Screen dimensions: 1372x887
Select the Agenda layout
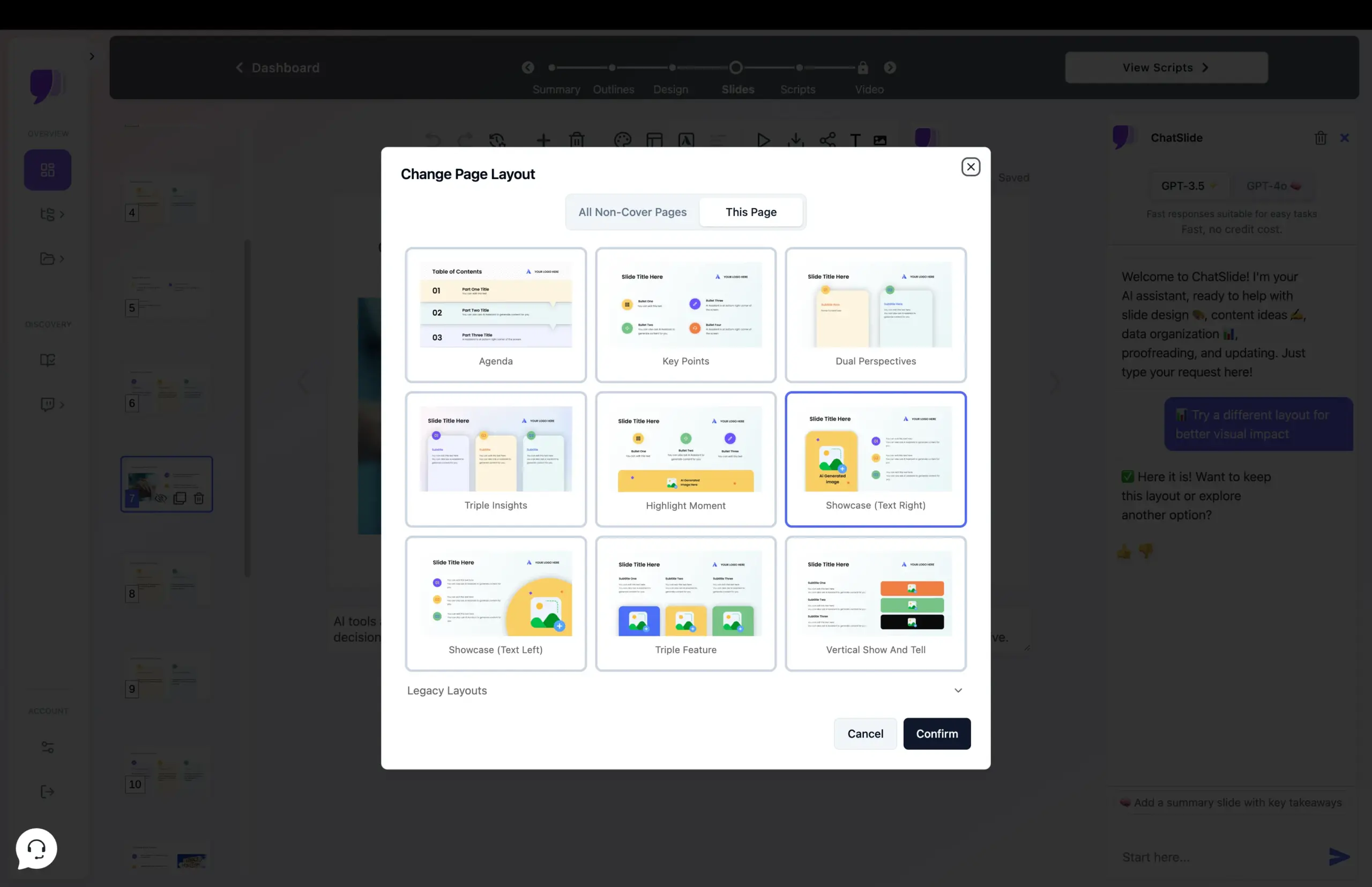[x=495, y=315]
